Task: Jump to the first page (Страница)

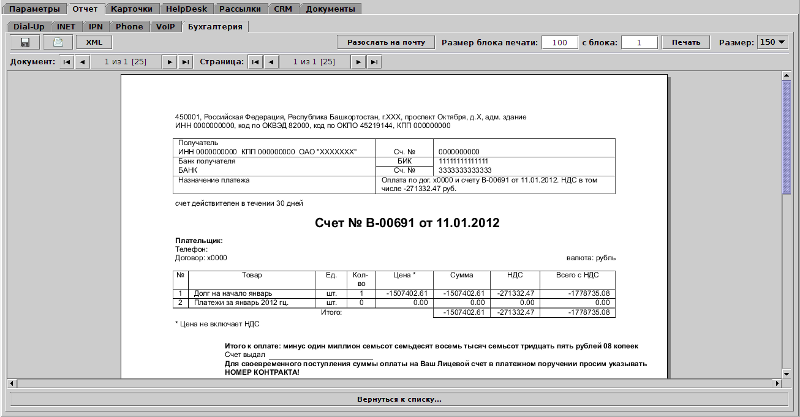Action: (x=254, y=62)
